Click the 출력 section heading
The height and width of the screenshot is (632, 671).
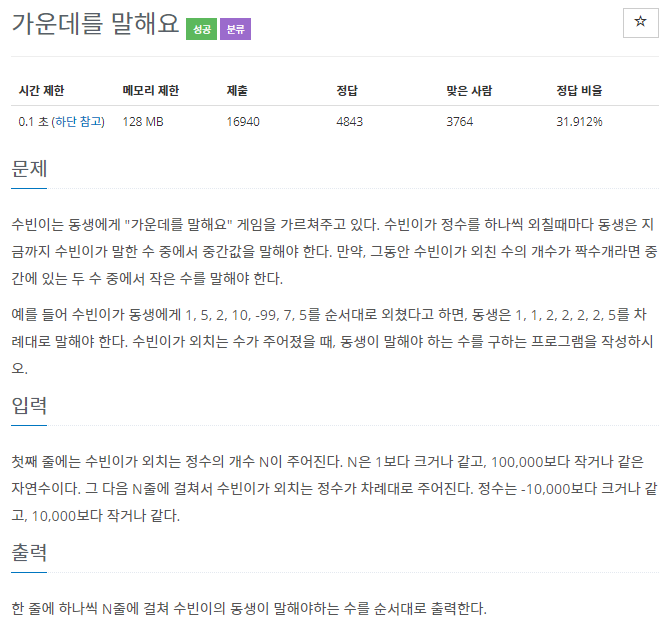click(29, 552)
